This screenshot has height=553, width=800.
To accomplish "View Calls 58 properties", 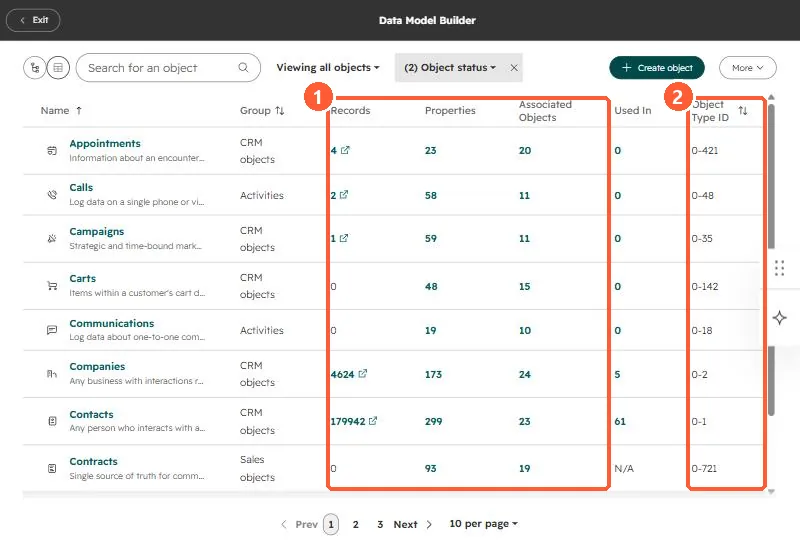I will [x=431, y=195].
